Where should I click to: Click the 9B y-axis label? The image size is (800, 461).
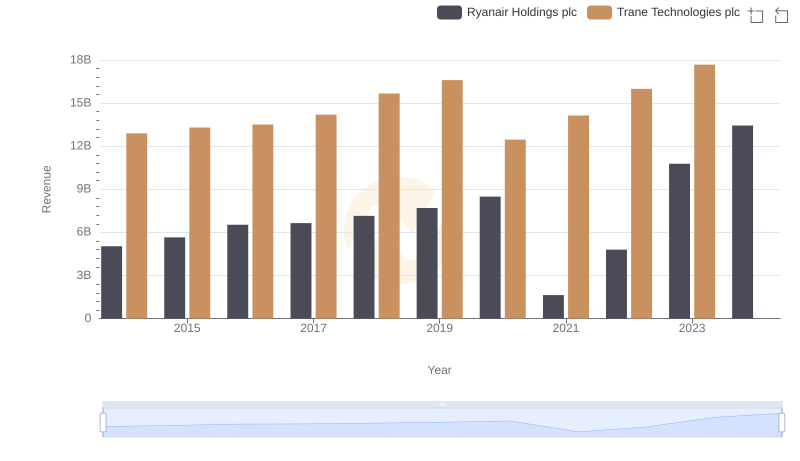click(84, 189)
